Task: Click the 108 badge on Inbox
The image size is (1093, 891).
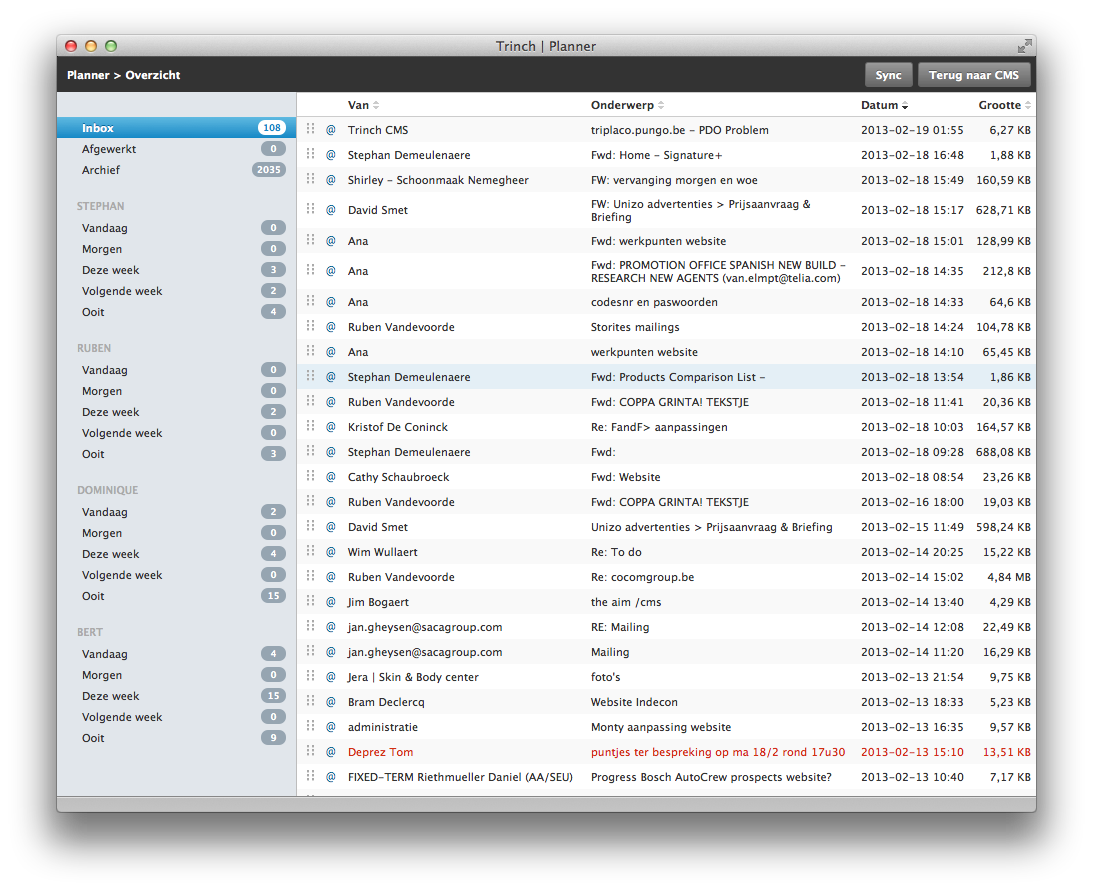Action: [272, 128]
